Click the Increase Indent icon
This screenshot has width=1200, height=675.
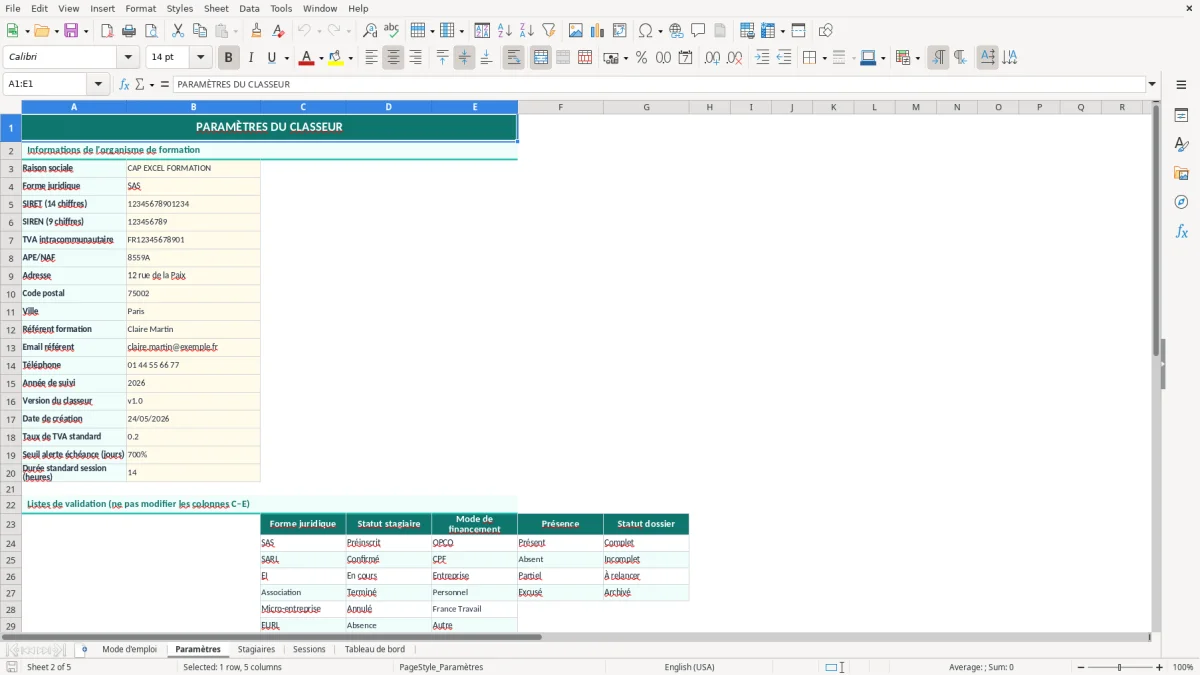[762, 58]
